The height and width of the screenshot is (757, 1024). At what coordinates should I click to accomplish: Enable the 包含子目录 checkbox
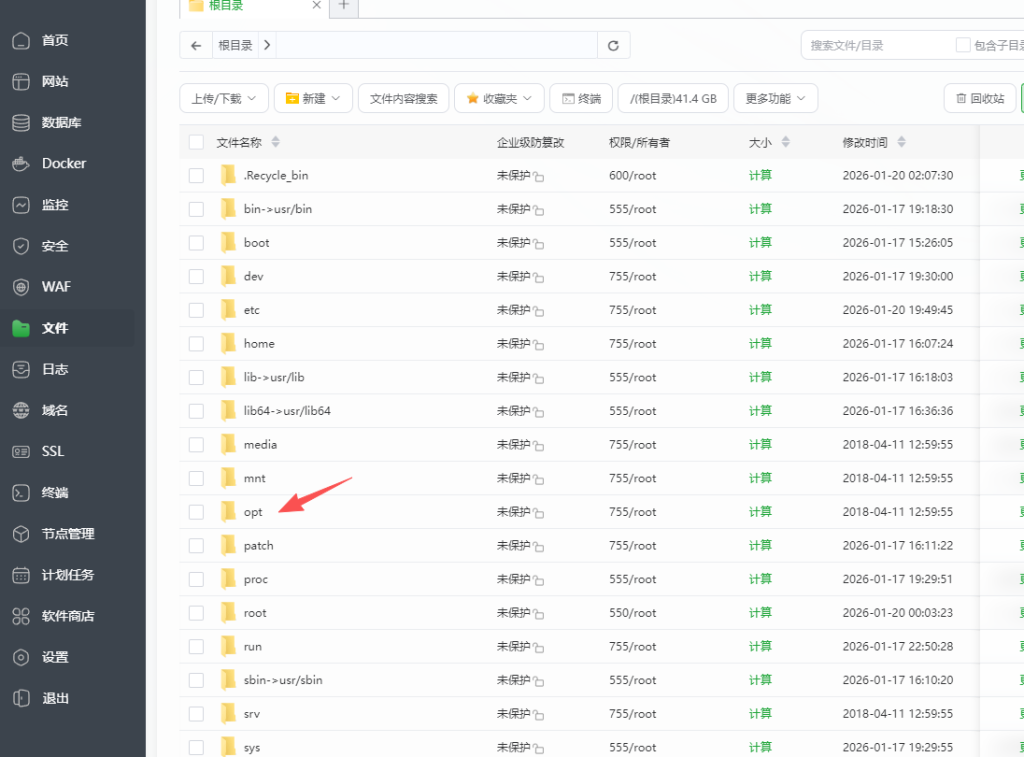[963, 45]
